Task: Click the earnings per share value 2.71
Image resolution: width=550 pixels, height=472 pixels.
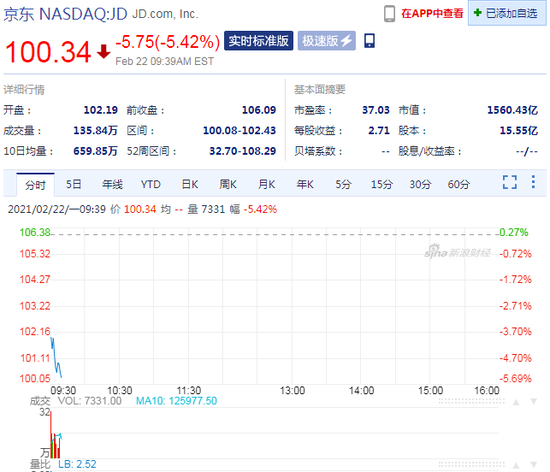Action: coord(379,130)
